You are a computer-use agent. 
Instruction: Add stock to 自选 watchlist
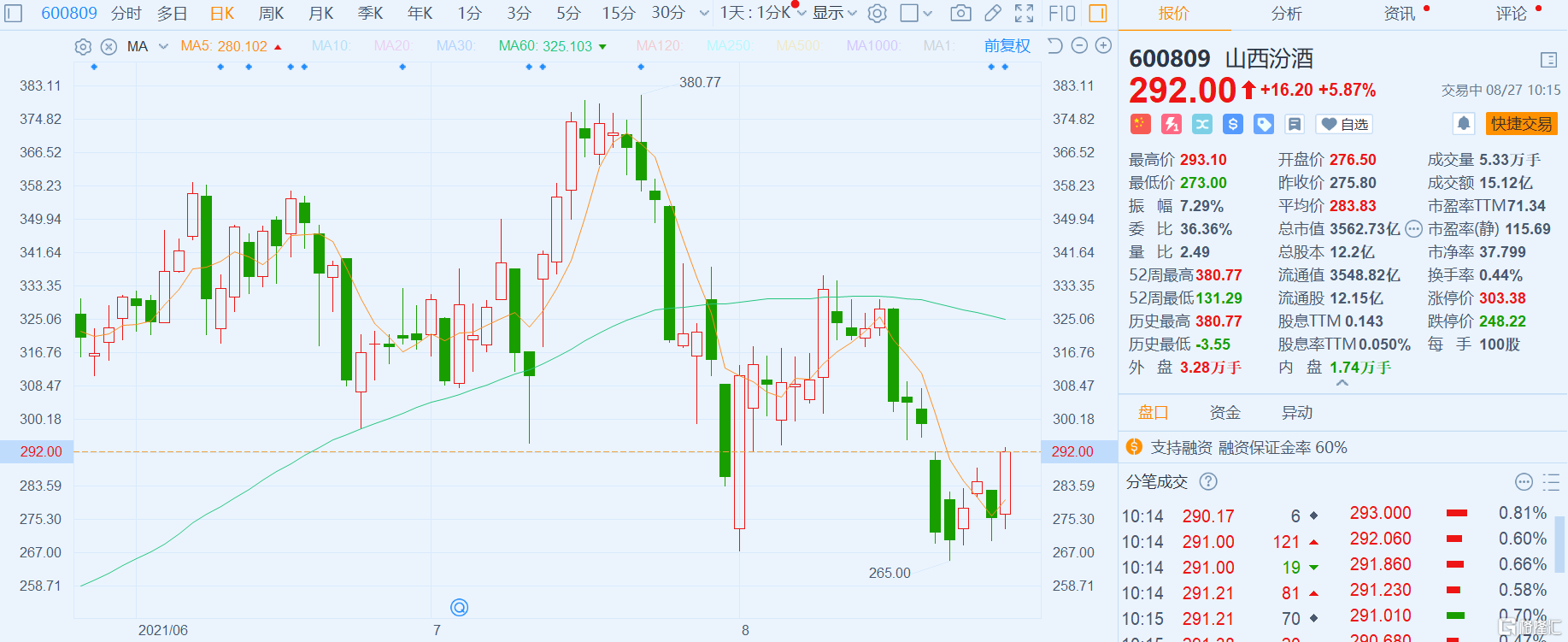(x=1344, y=124)
